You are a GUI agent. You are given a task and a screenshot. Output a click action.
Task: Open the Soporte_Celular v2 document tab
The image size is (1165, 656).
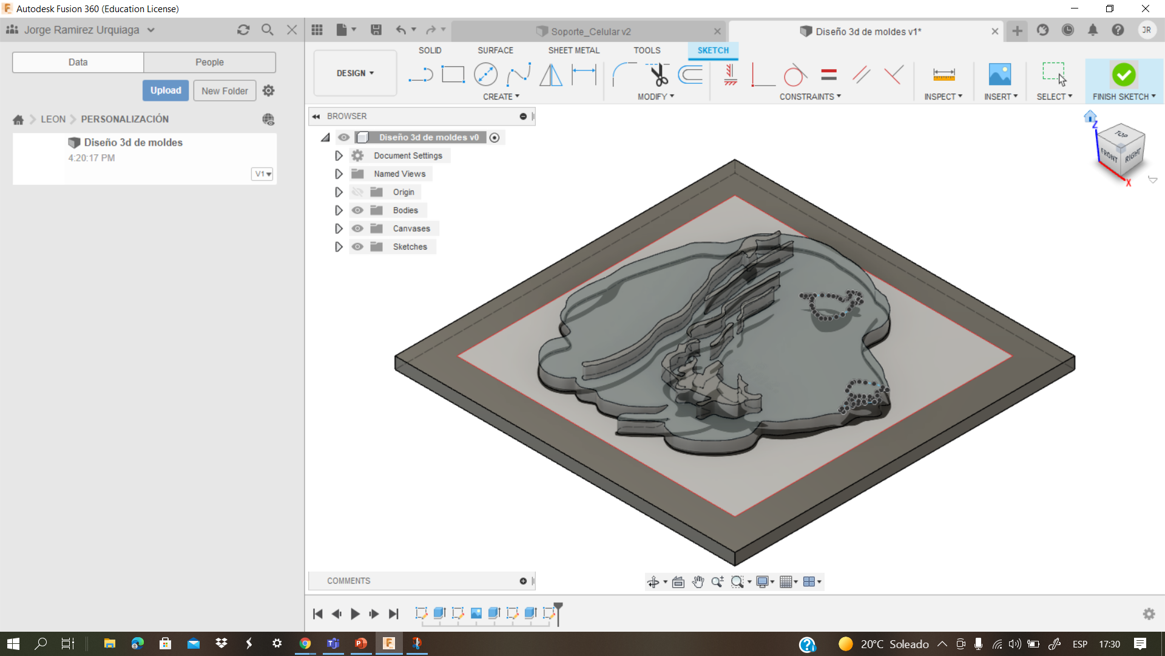coord(590,31)
